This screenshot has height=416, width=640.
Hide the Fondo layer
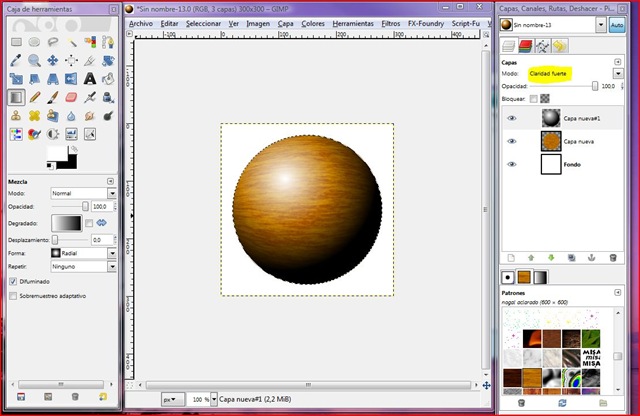[x=511, y=164]
